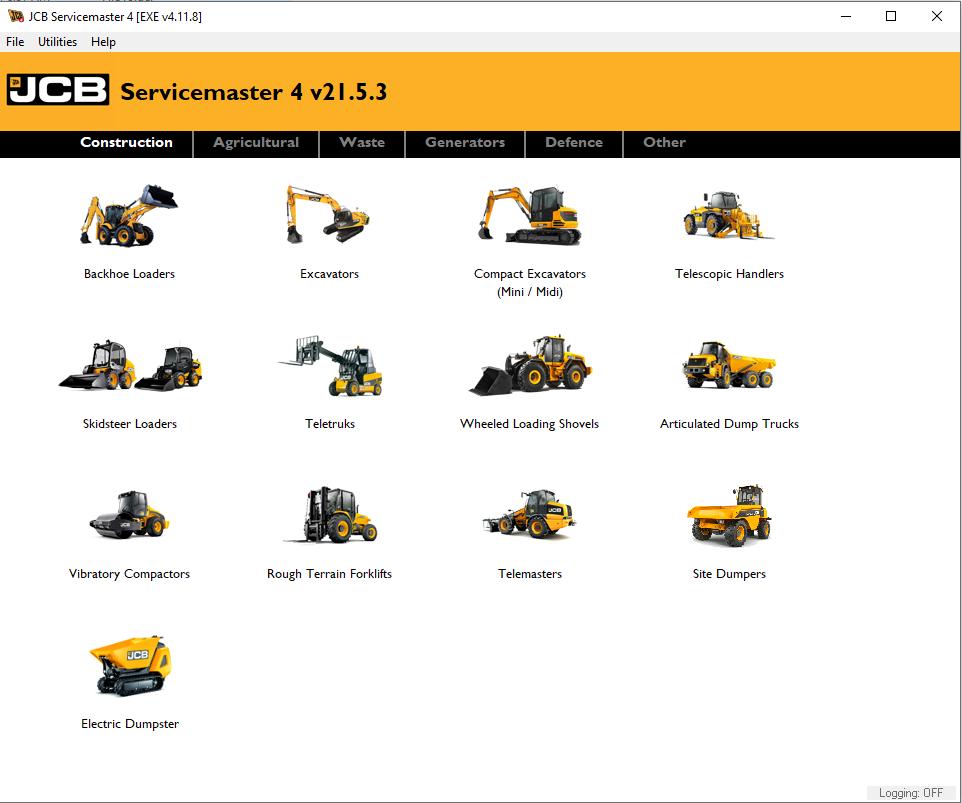This screenshot has width=962, height=803.
Task: Open the File menu
Action: 15,42
